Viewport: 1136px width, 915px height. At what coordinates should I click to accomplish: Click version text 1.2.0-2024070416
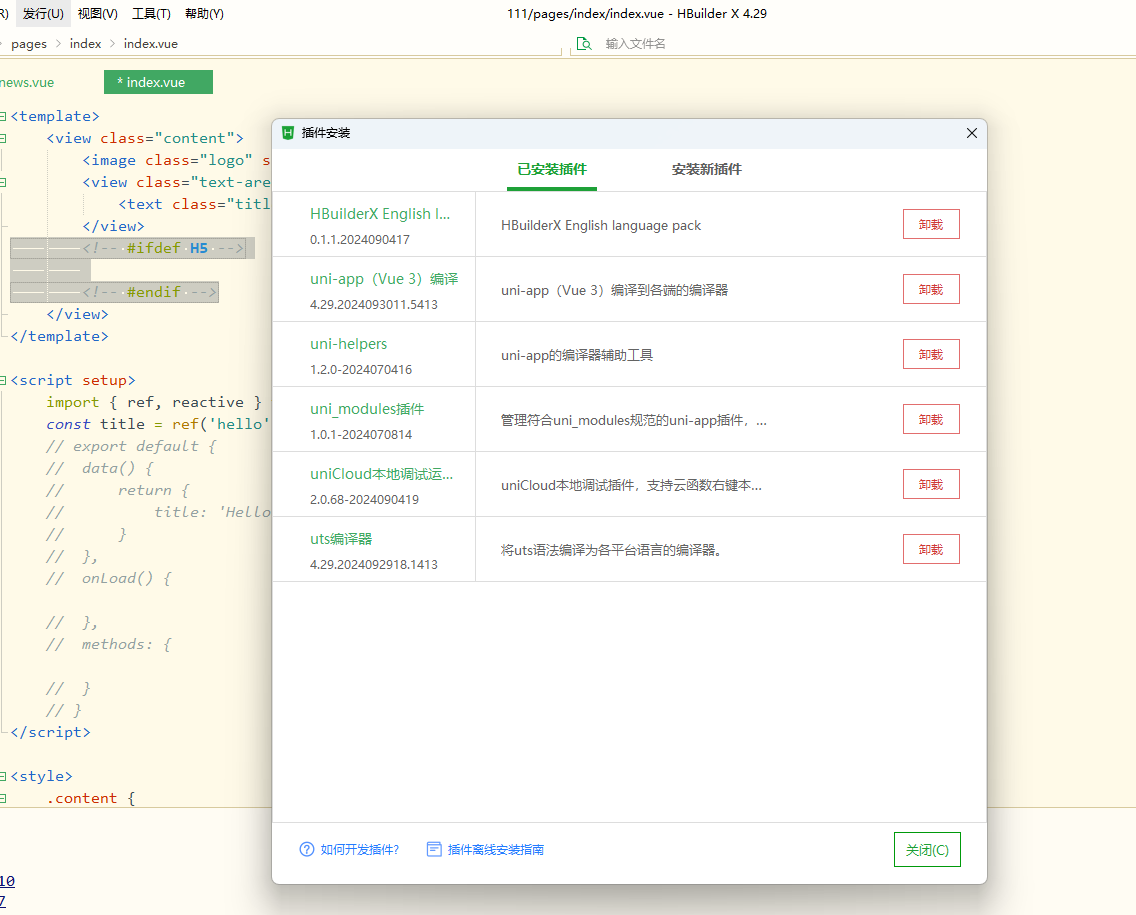point(361,369)
